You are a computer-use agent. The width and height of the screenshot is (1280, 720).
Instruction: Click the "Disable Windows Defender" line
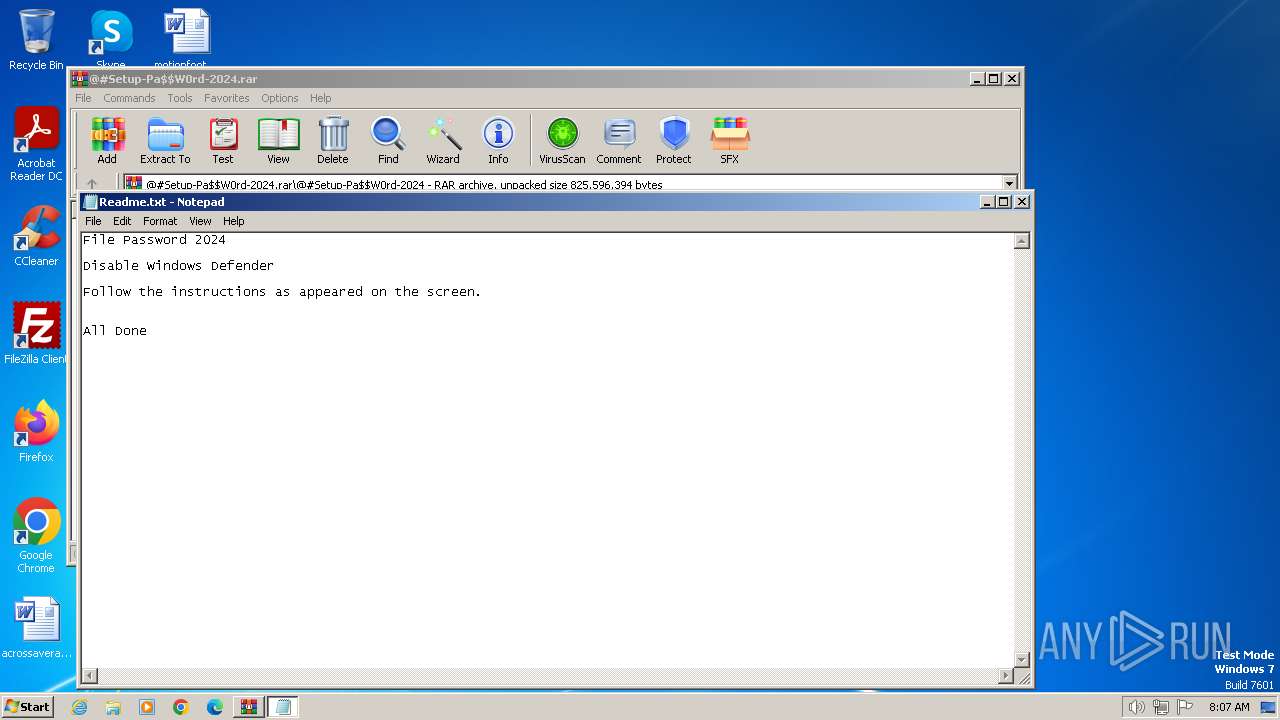tap(178, 266)
